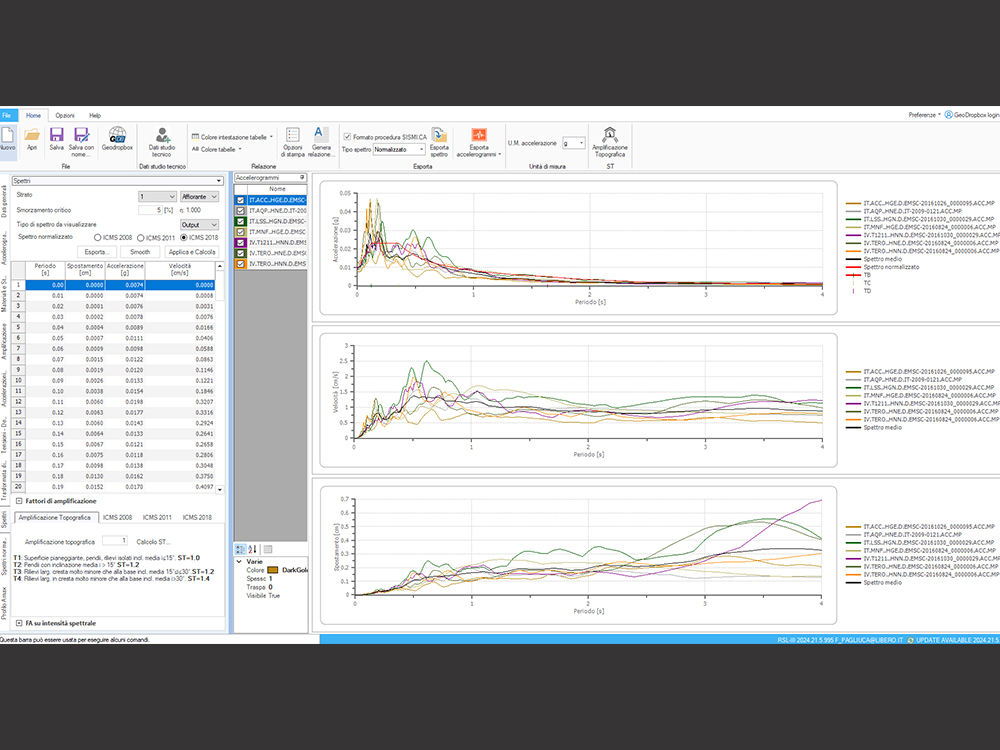1000x750 pixels.
Task: Switch to the Opzioni ribbon tab
Action: (x=65, y=116)
